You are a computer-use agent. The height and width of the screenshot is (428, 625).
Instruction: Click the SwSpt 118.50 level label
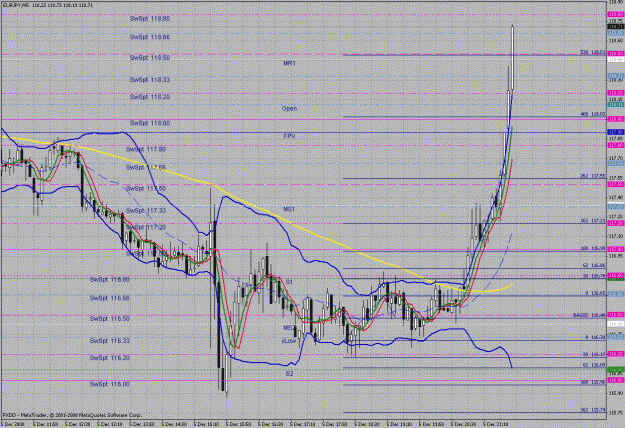[x=150, y=58]
